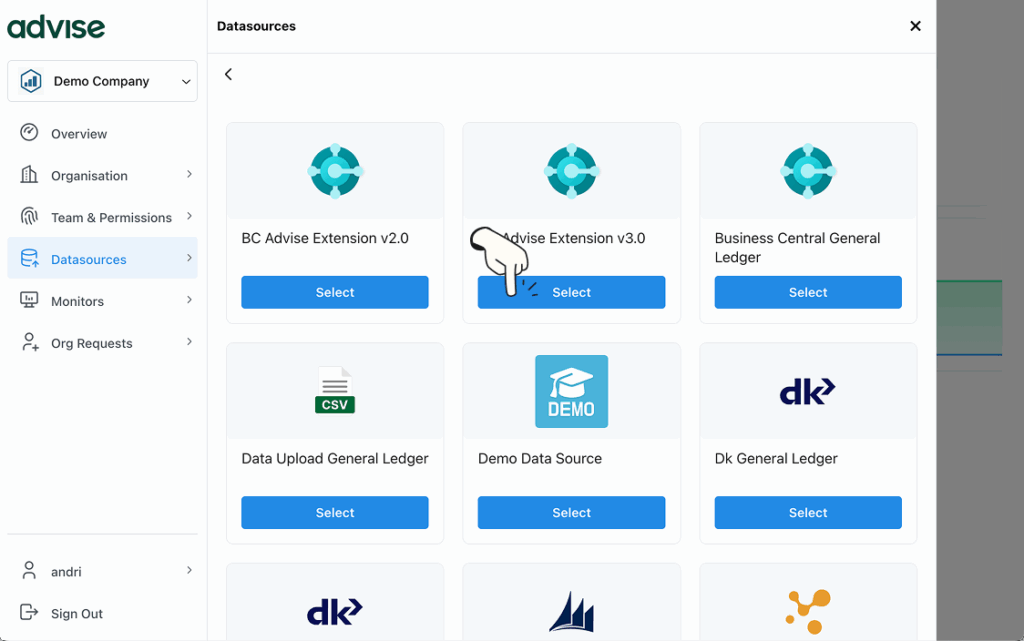The height and width of the screenshot is (641, 1024).
Task: Click the Business Central icon on v2.0 card
Action: click(x=335, y=171)
